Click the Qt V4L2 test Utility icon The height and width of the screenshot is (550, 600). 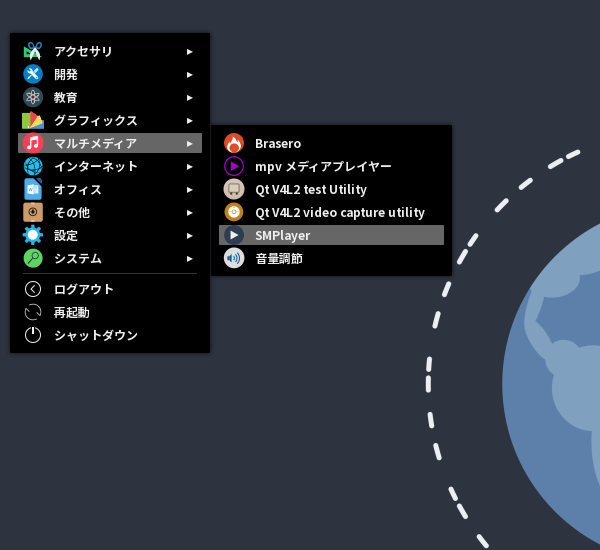pyautogui.click(x=234, y=189)
